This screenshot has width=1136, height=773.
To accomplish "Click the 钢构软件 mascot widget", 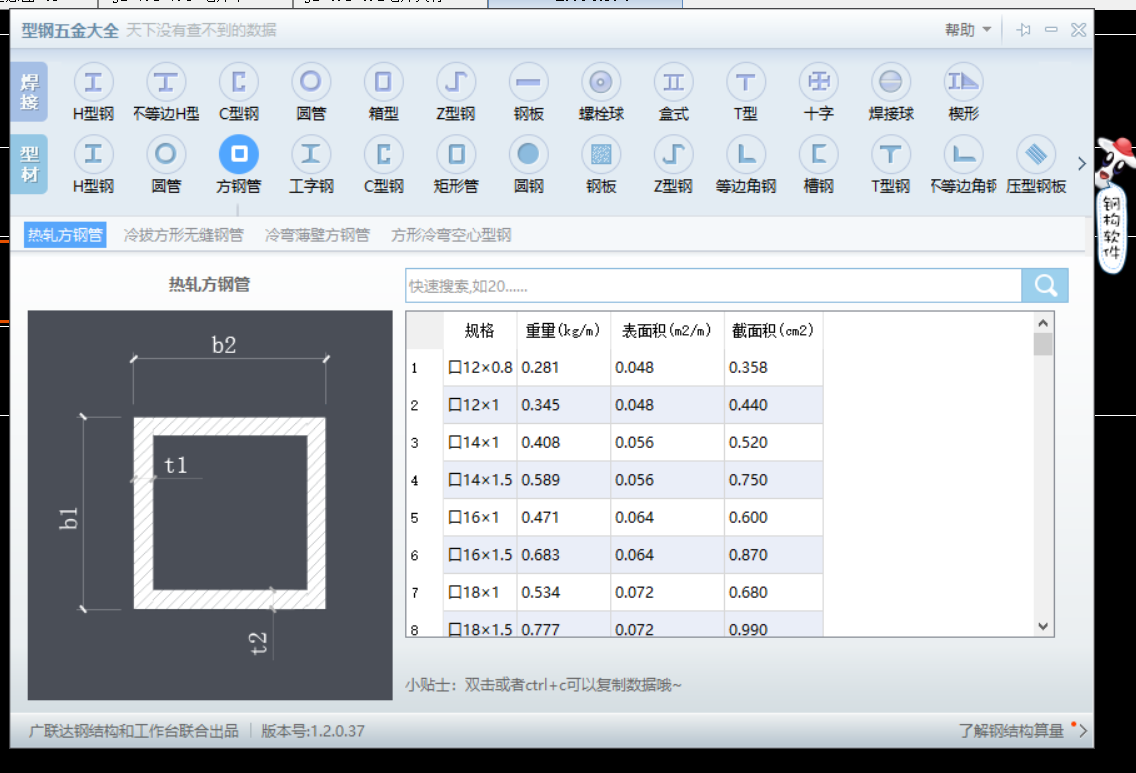I will pyautogui.click(x=1114, y=205).
